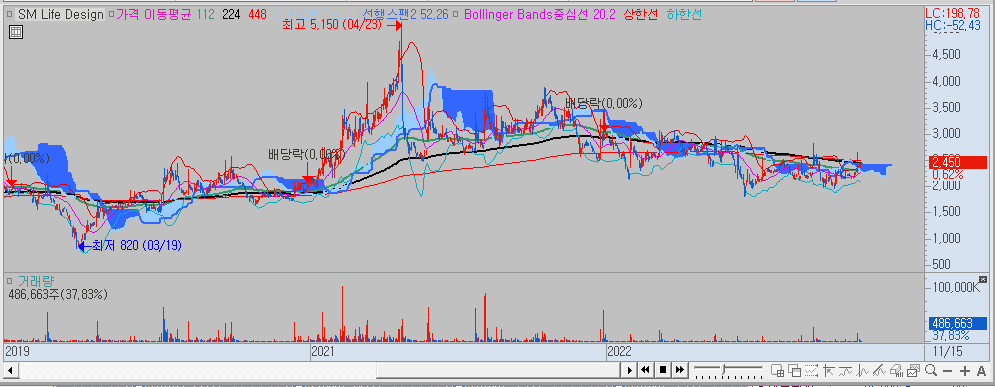Click the minus zoom-out icon
Image resolution: width=995 pixels, height=387 pixels.
[x=947, y=371]
